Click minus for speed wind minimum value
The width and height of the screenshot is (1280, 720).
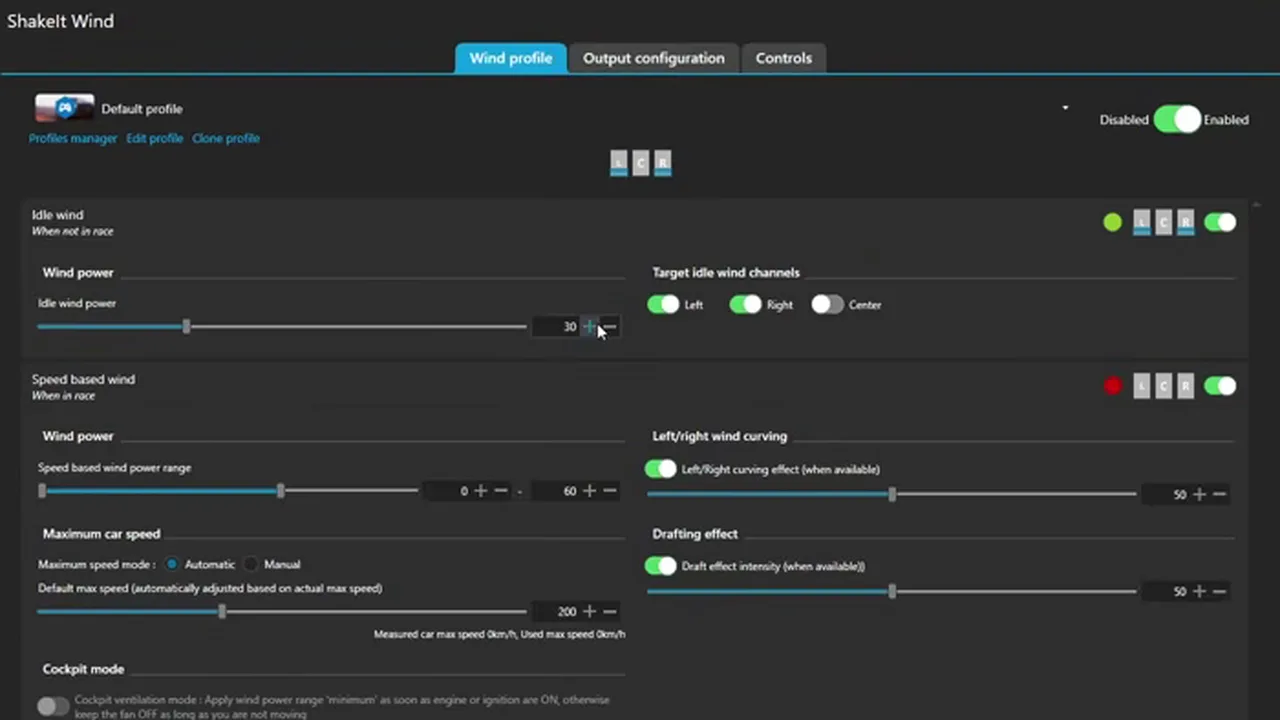click(x=501, y=491)
